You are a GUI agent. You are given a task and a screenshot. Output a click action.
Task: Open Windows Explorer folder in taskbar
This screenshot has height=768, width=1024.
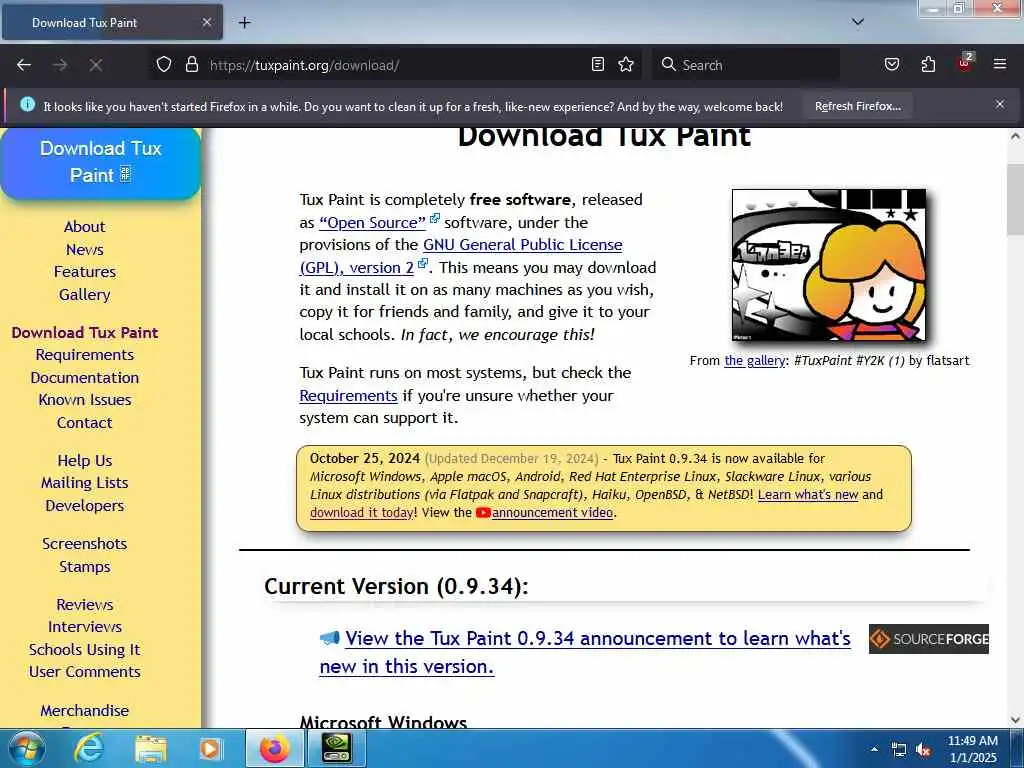151,749
